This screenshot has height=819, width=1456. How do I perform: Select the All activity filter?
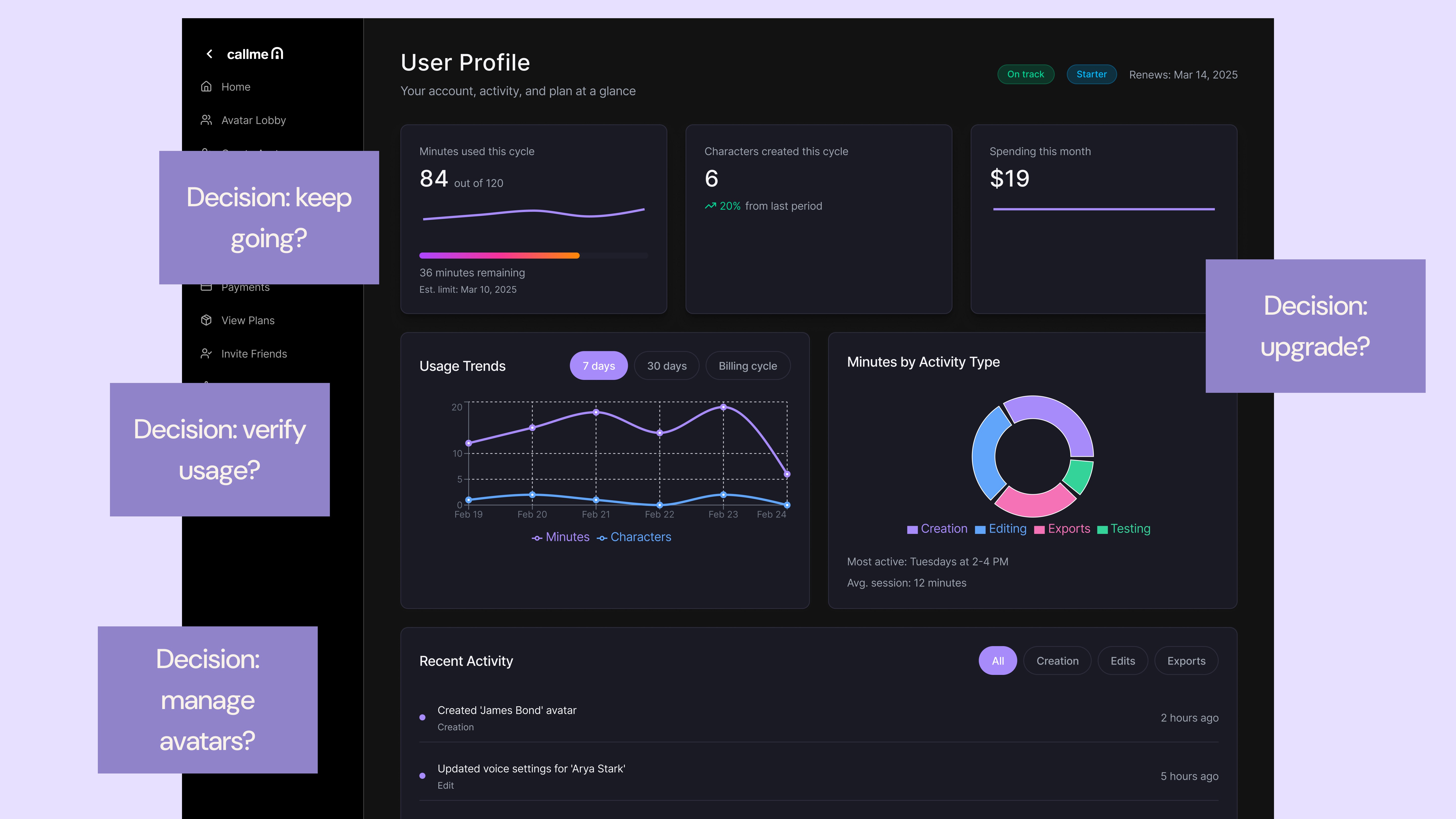[x=998, y=661]
